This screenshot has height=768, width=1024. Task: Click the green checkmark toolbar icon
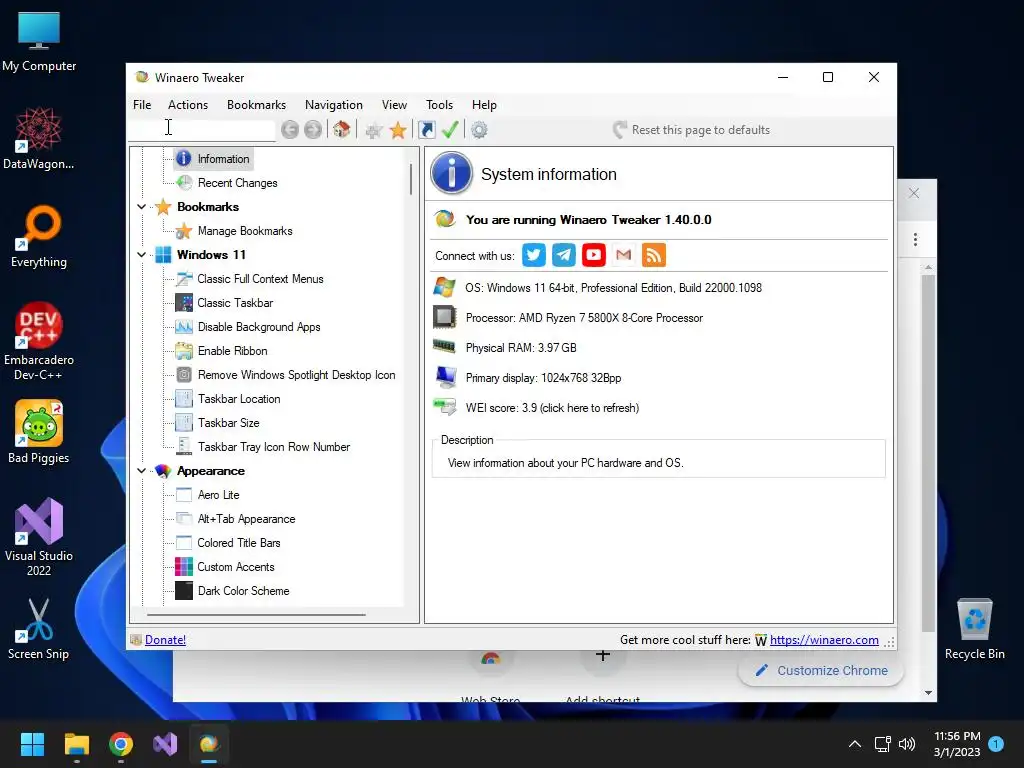tap(450, 129)
